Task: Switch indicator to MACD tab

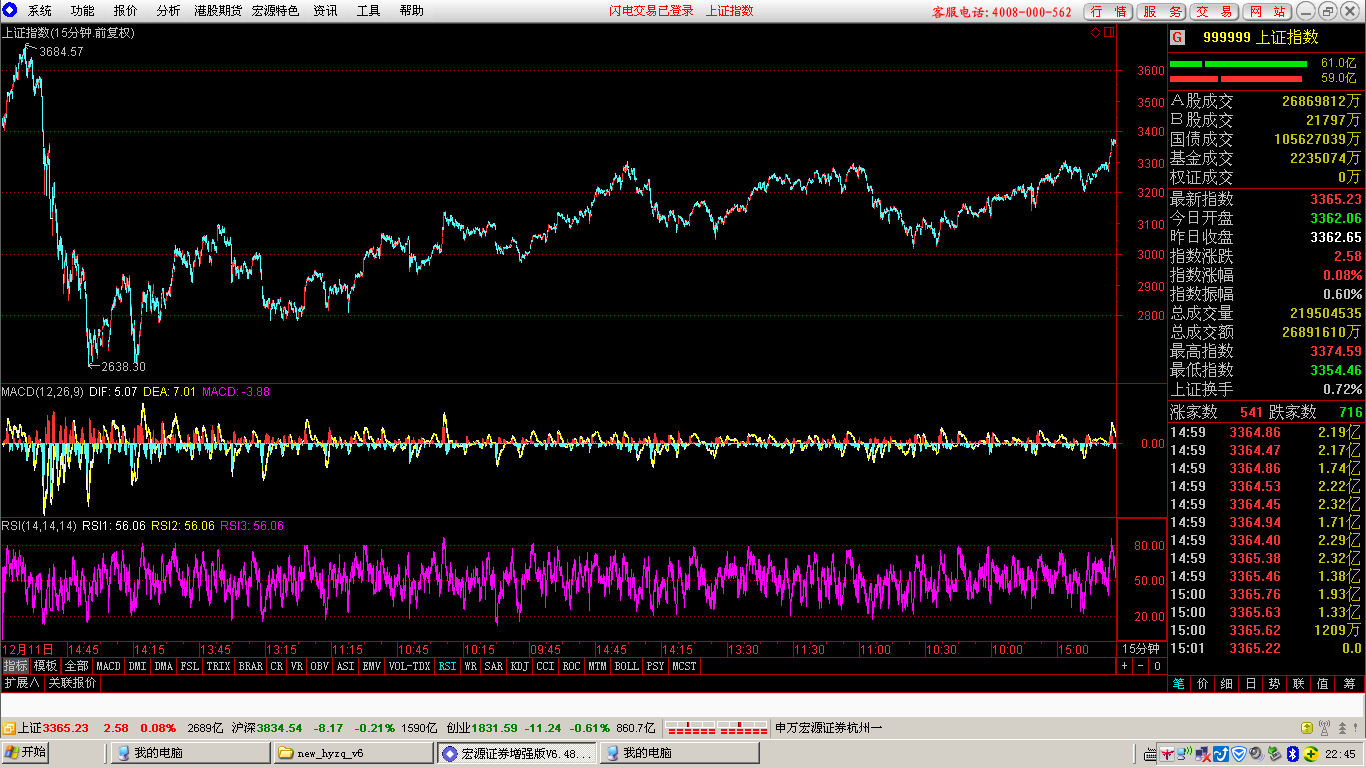Action: point(108,666)
